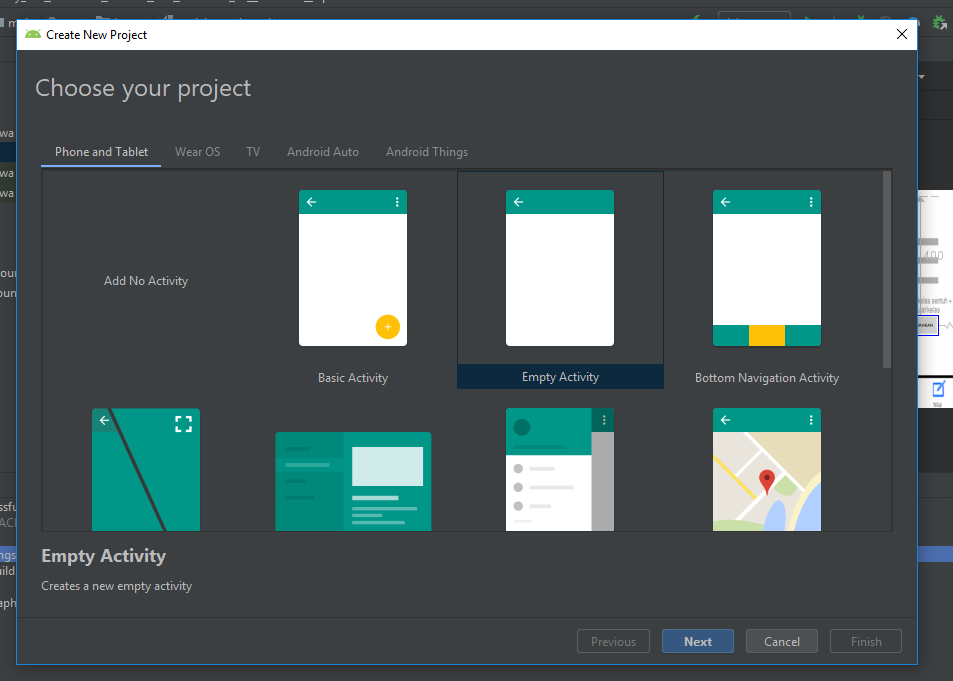This screenshot has height=681, width=953.
Task: Open the Wear OS tab
Action: pyautogui.click(x=198, y=152)
